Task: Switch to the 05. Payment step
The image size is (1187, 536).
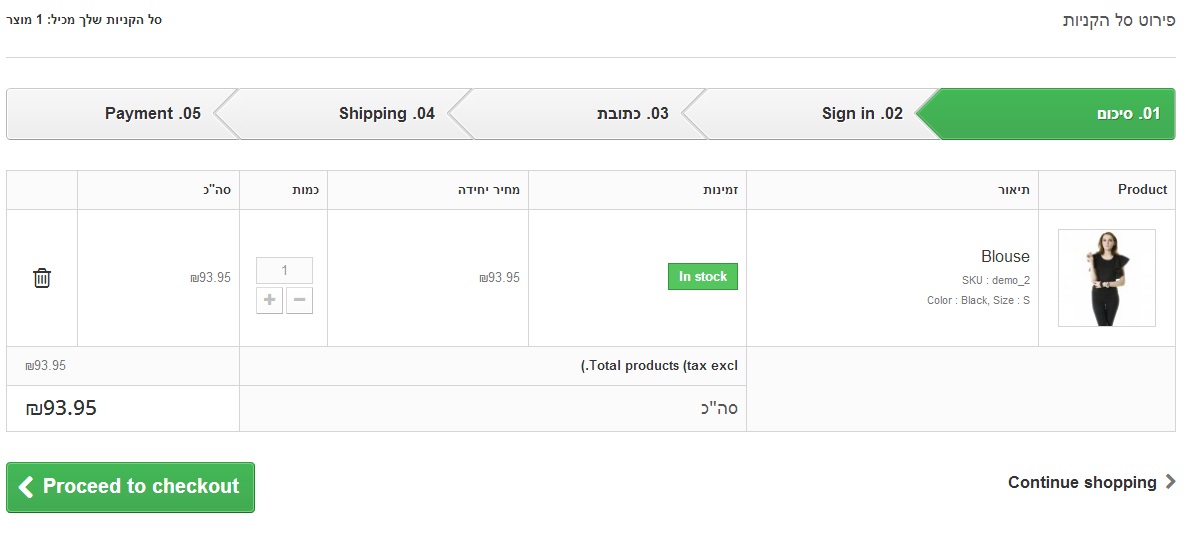Action: pos(152,114)
